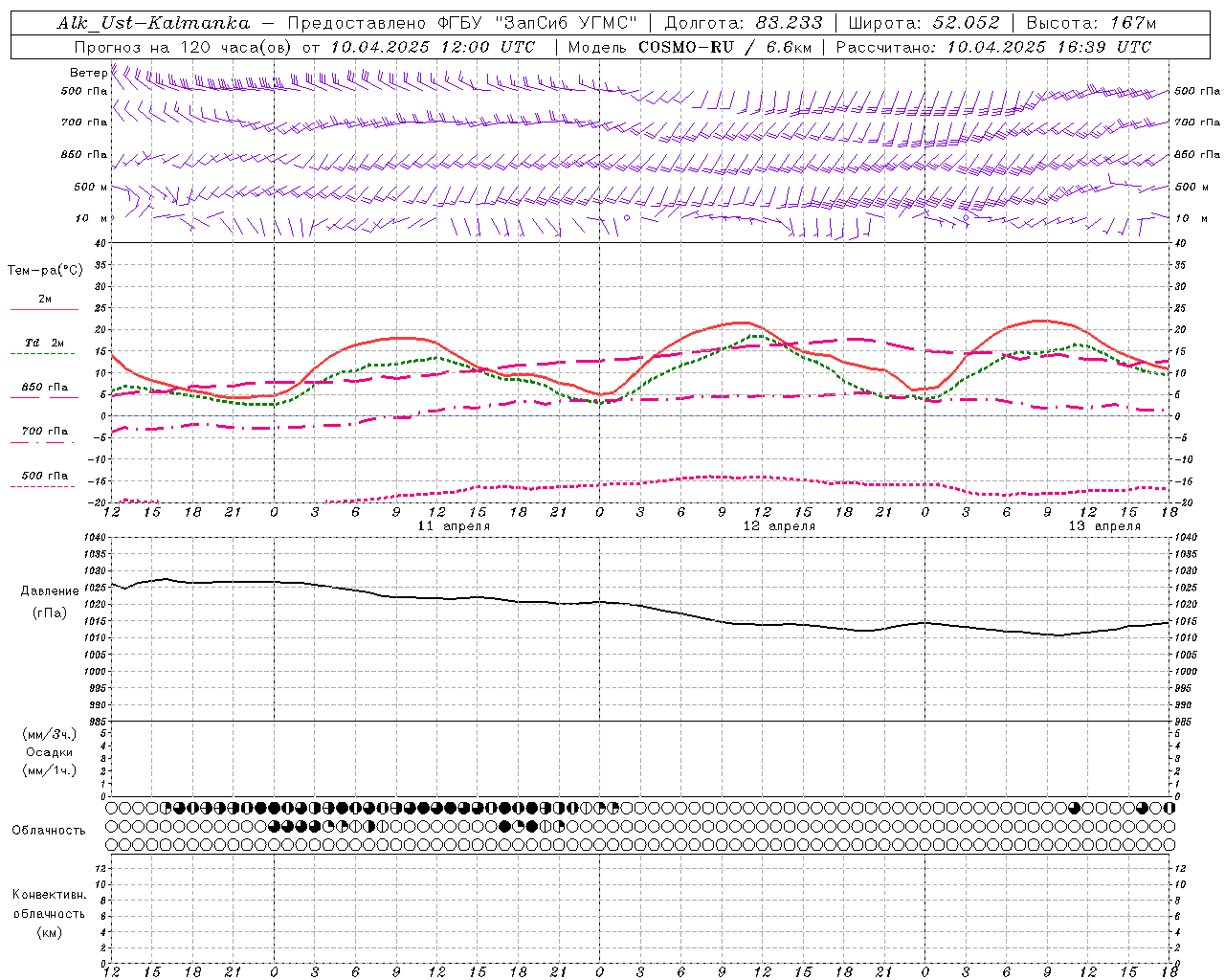This screenshot has width=1225, height=980.
Task: Click the Ветер panel label
Action: (88, 73)
